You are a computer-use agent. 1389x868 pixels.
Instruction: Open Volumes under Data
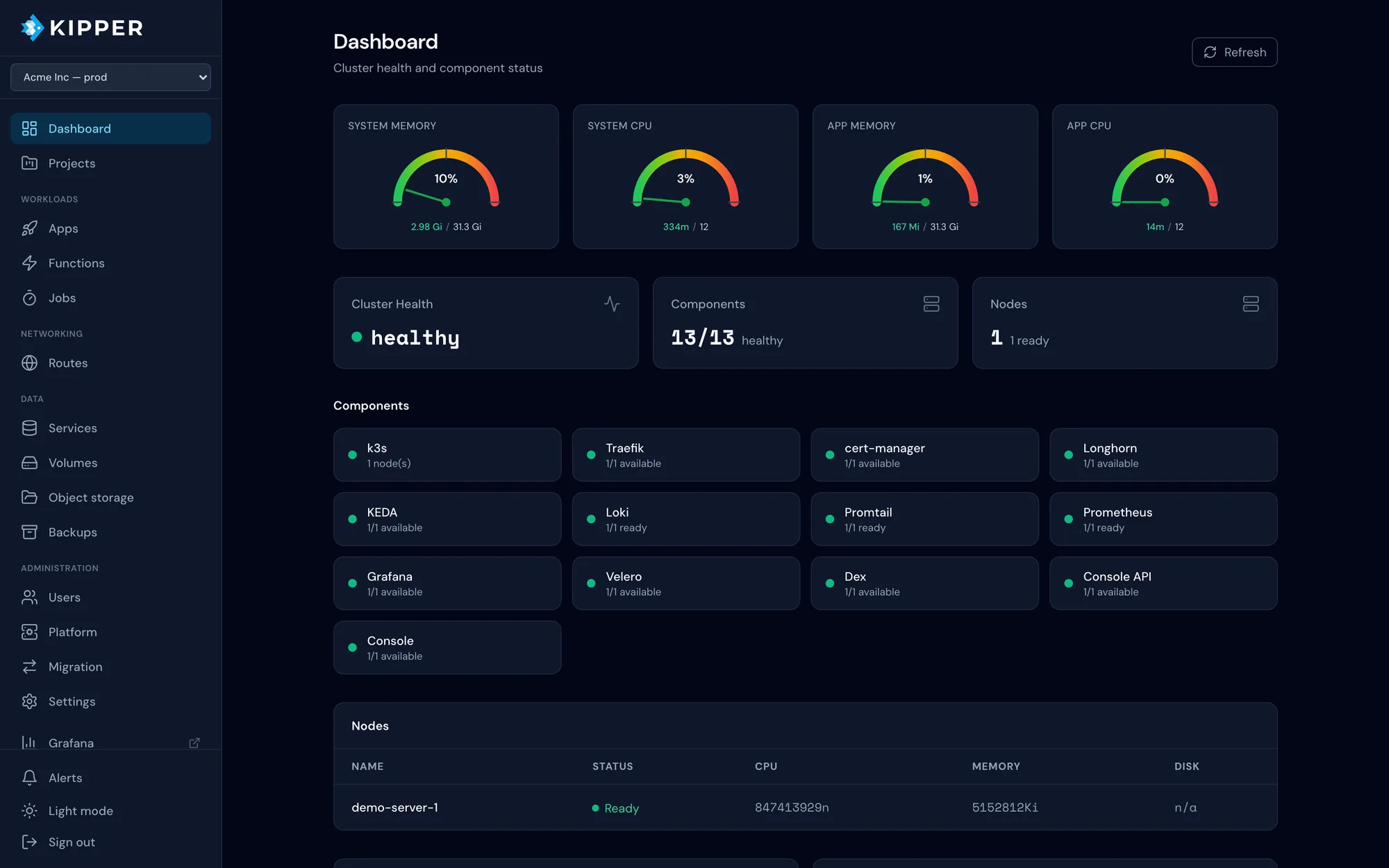pyautogui.click(x=110, y=463)
